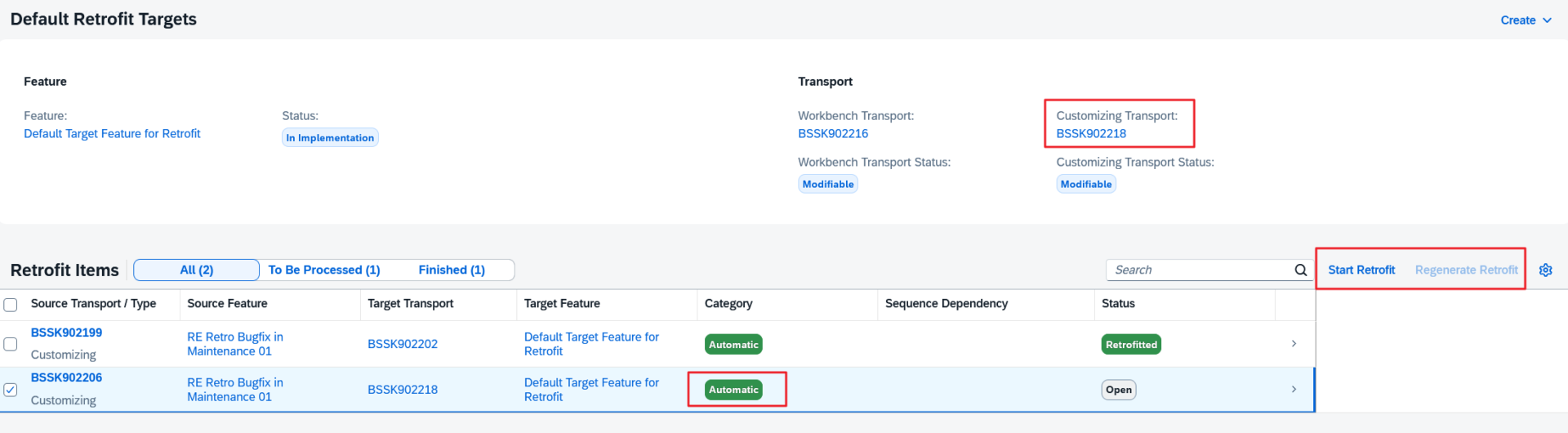Select the Finished (1) tab
The height and width of the screenshot is (433, 1568).
click(x=452, y=270)
